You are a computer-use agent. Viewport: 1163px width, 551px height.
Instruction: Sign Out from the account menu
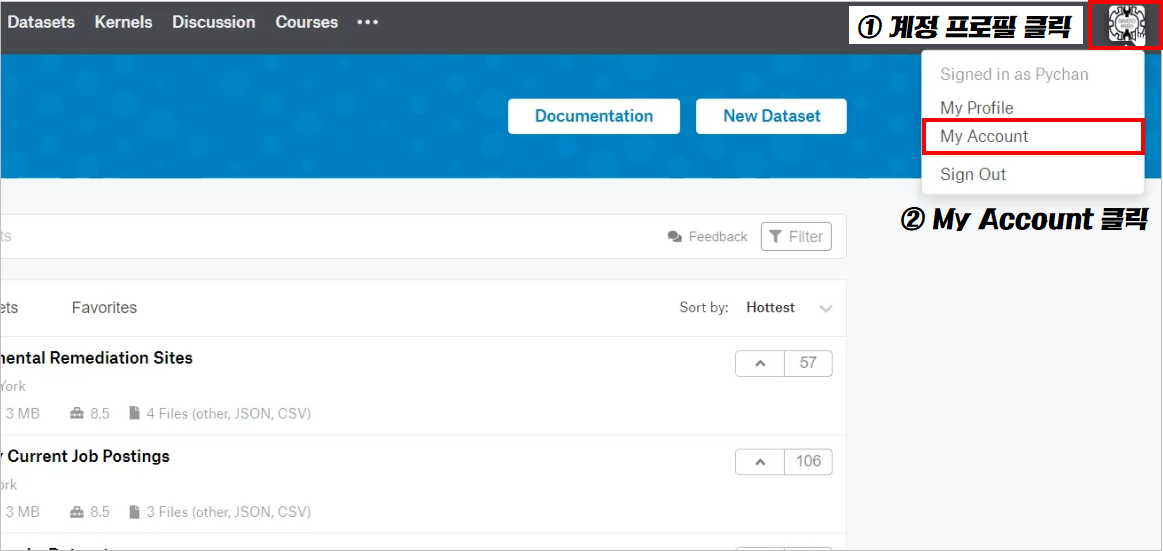click(972, 175)
